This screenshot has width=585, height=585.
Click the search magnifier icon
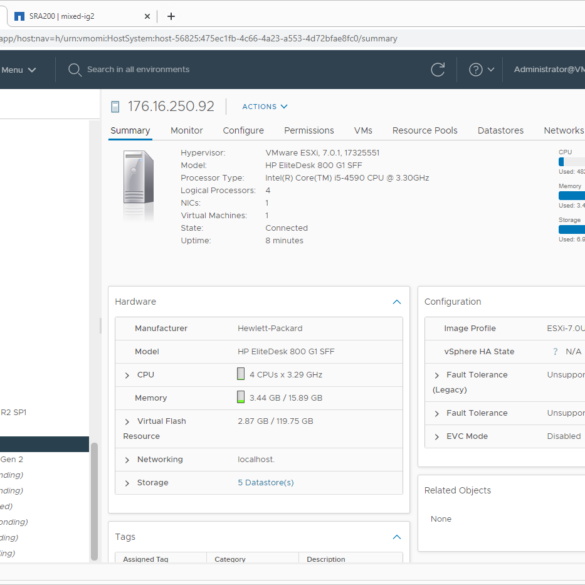75,70
